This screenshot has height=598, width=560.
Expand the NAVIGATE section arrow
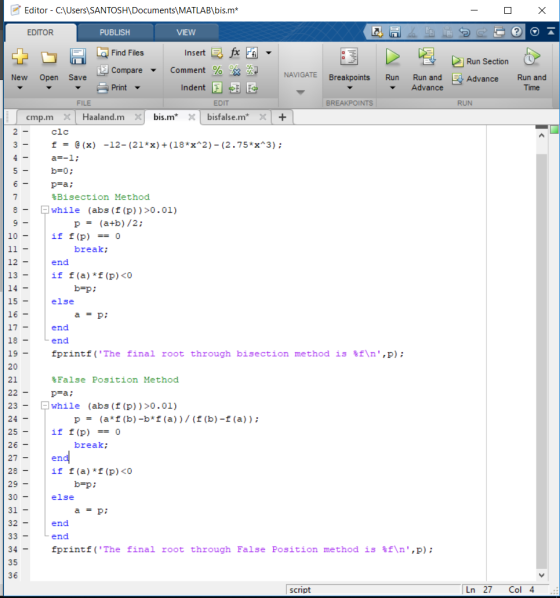[x=300, y=92]
